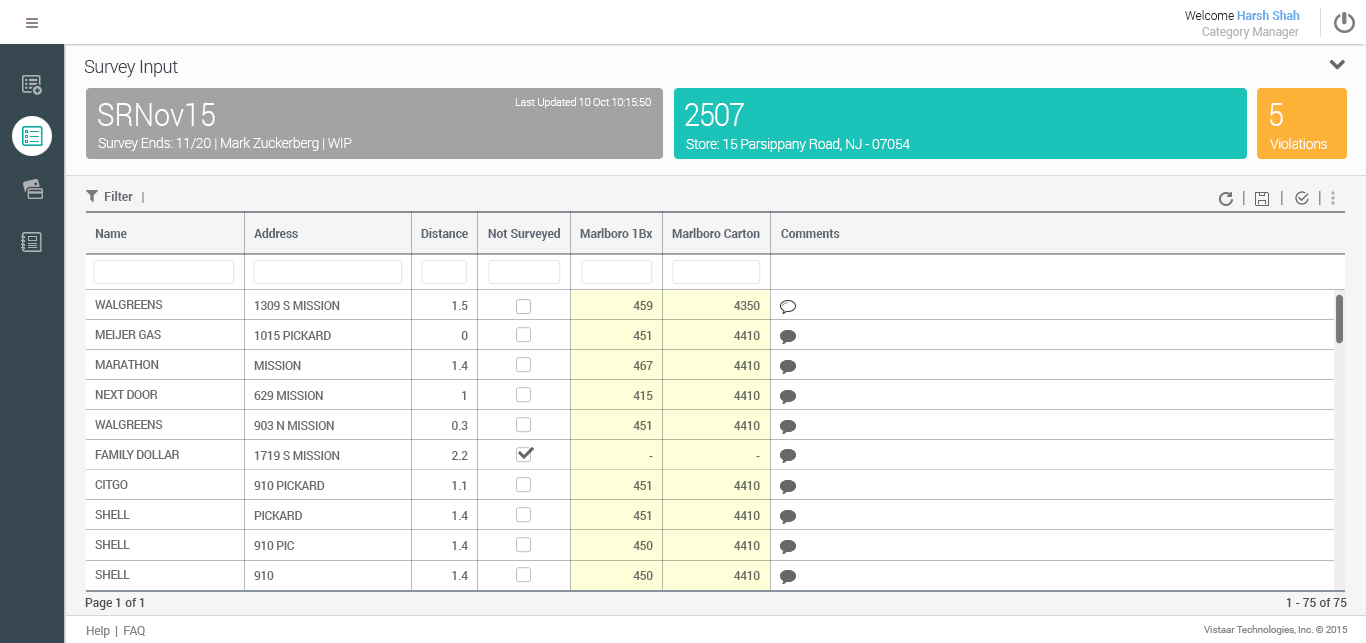This screenshot has height=643, width=1366.
Task: Open the third sidebar cards icon
Action: click(x=32, y=189)
